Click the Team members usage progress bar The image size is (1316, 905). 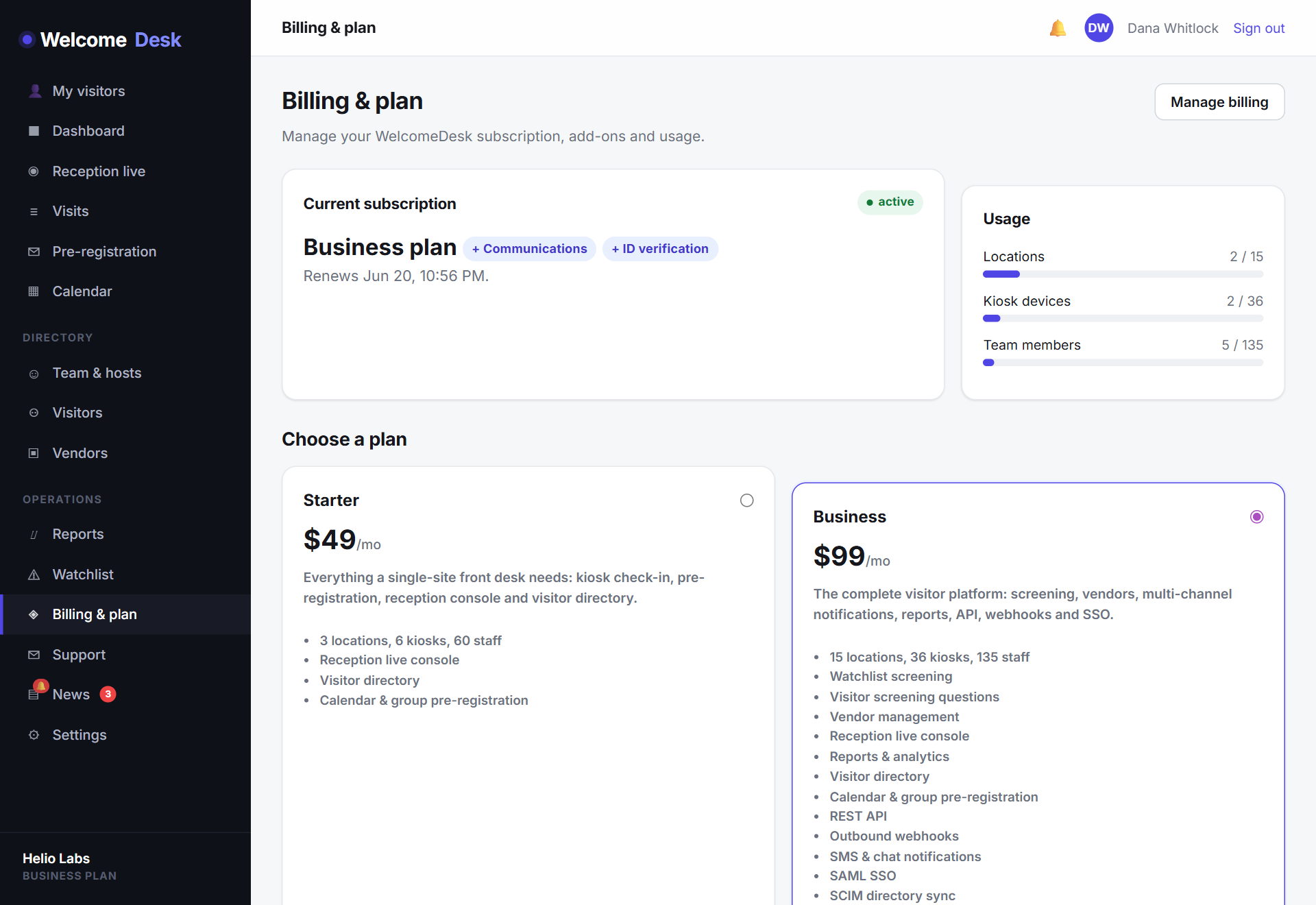[1123, 363]
